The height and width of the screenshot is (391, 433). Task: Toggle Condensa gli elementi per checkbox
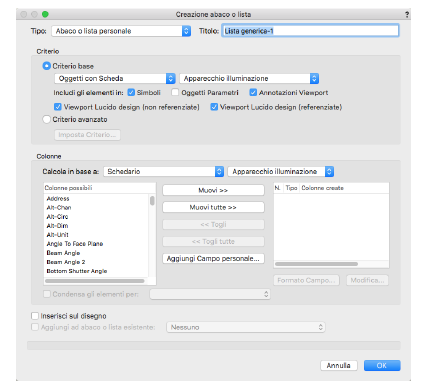[x=47, y=294]
